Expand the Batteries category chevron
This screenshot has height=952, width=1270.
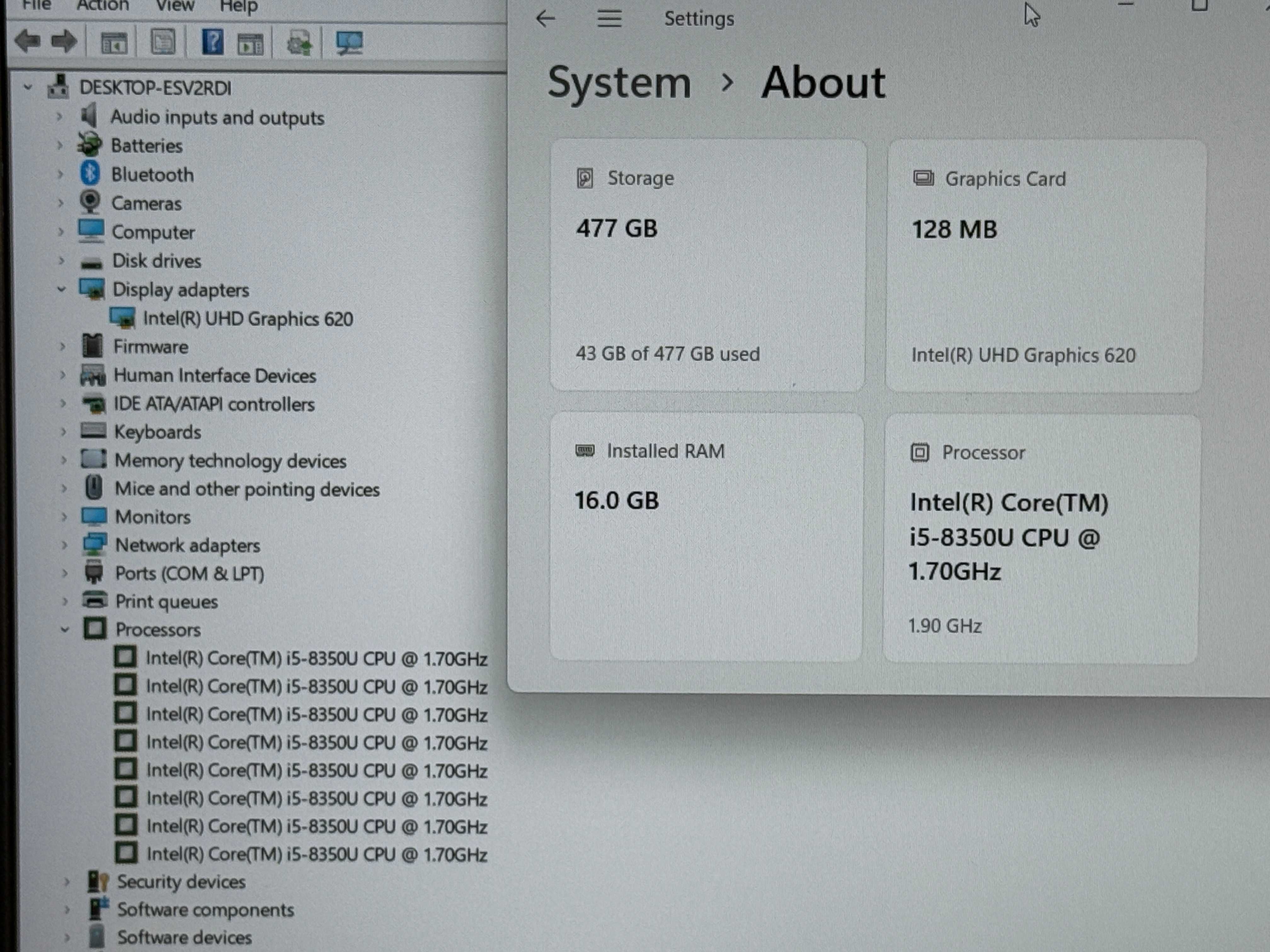60,145
